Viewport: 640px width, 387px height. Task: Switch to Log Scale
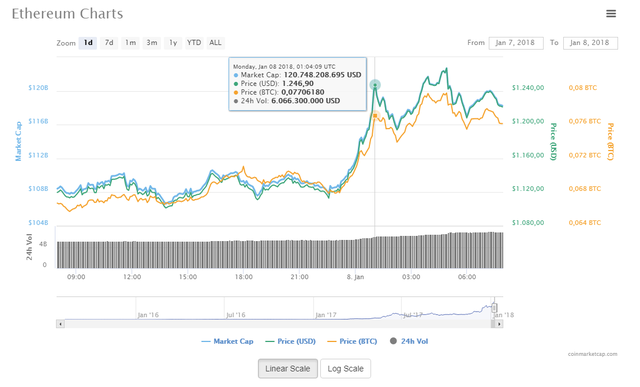[x=345, y=369]
